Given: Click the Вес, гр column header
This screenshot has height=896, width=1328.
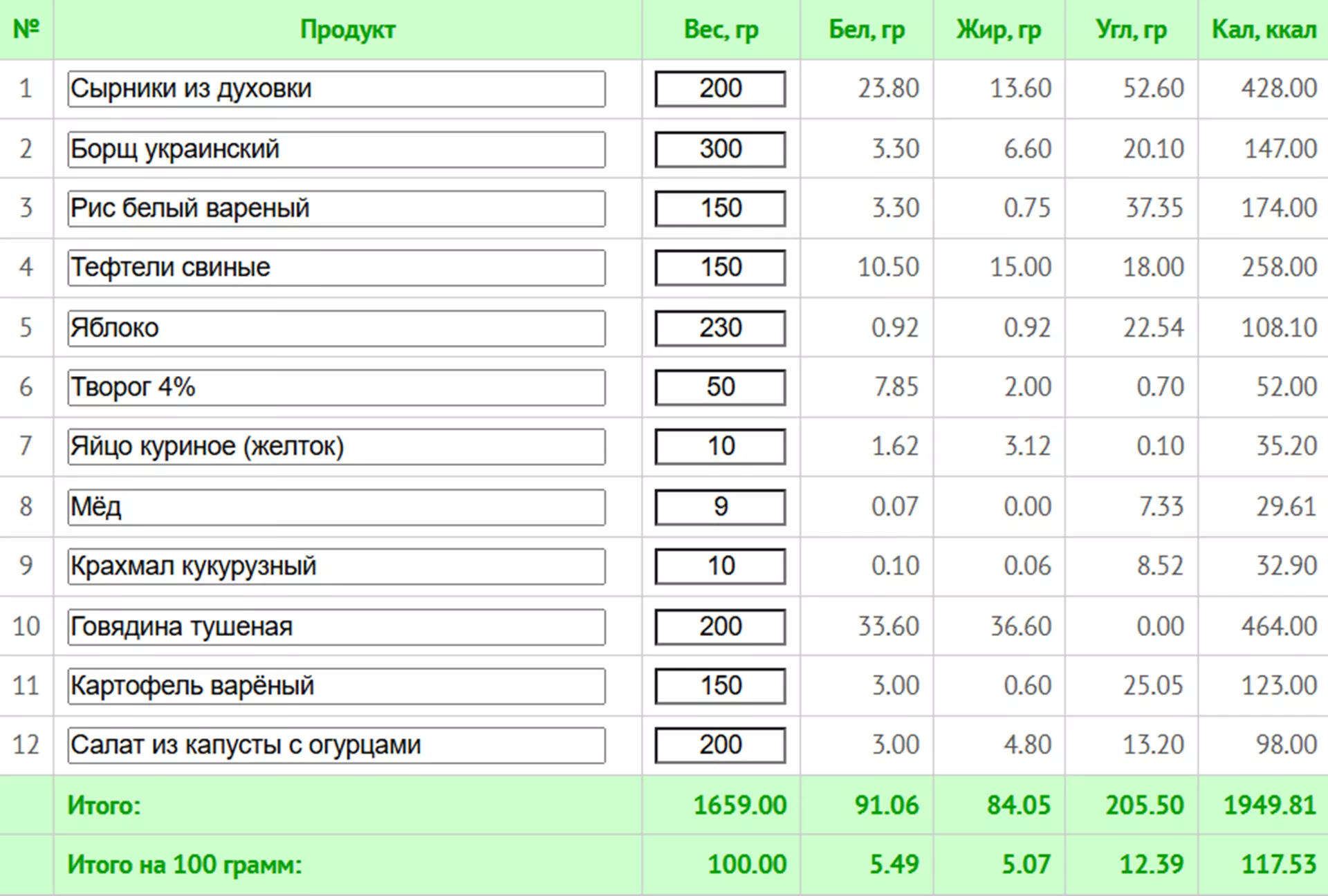Looking at the screenshot, I should (721, 30).
